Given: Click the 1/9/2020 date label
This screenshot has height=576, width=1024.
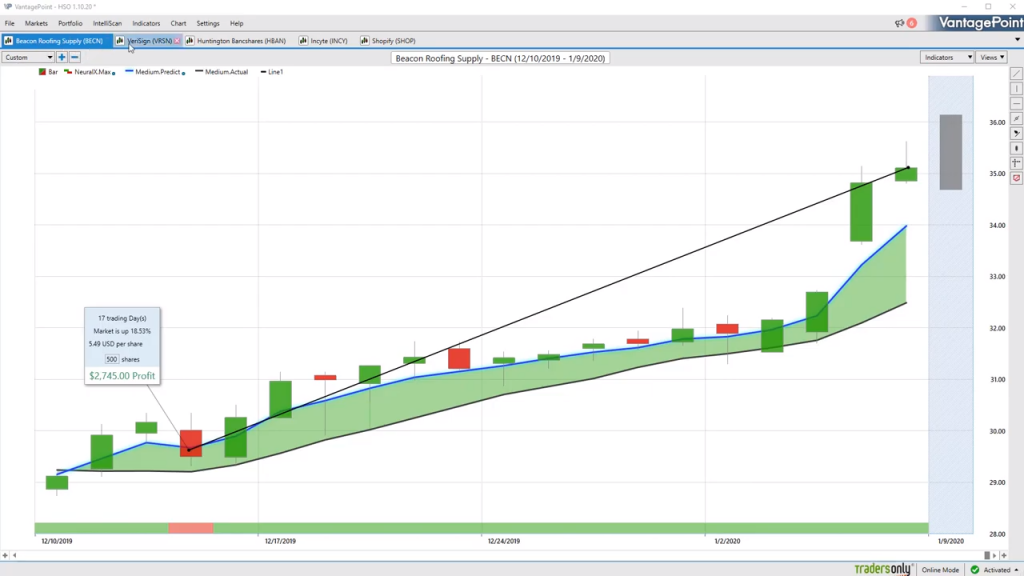Looking at the screenshot, I should point(951,541).
